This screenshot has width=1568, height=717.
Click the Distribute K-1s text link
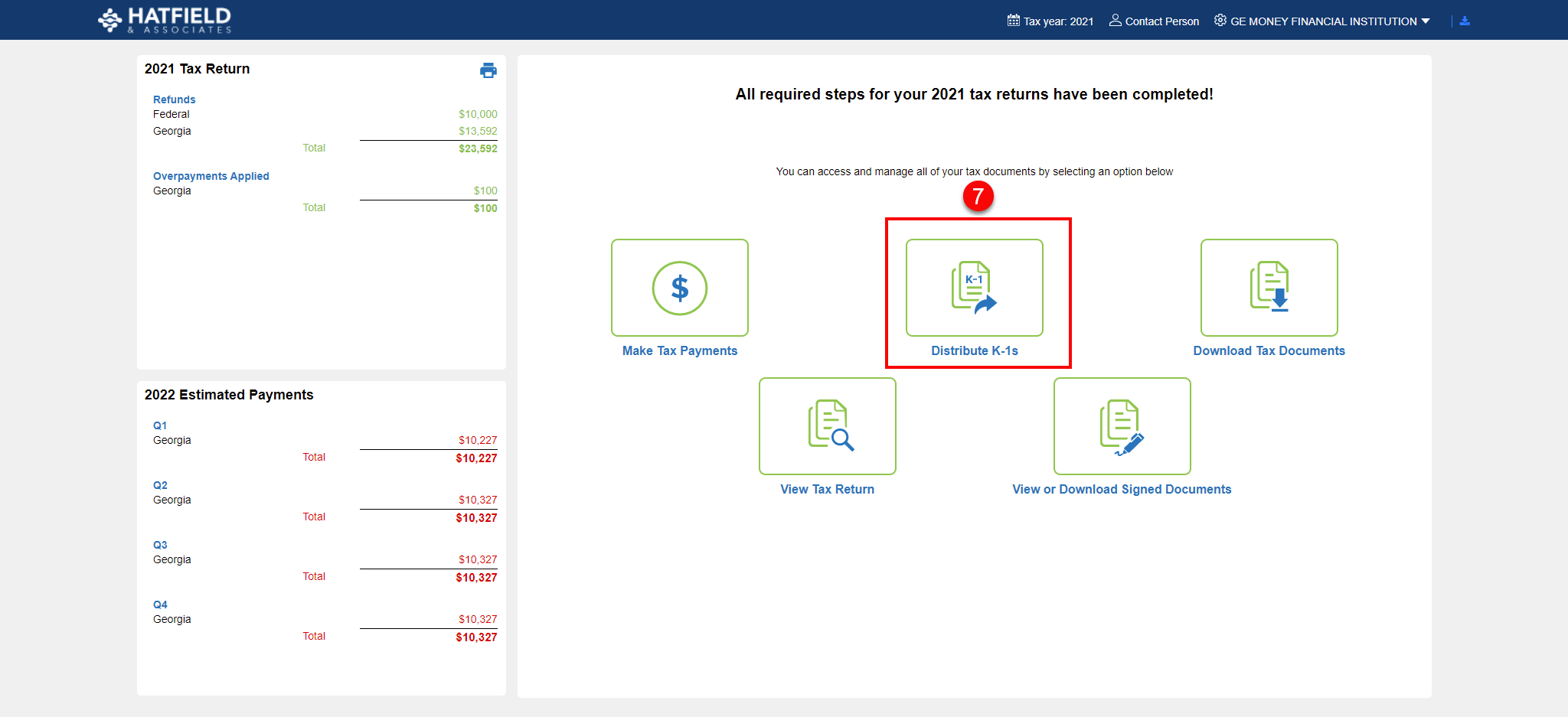[974, 350]
